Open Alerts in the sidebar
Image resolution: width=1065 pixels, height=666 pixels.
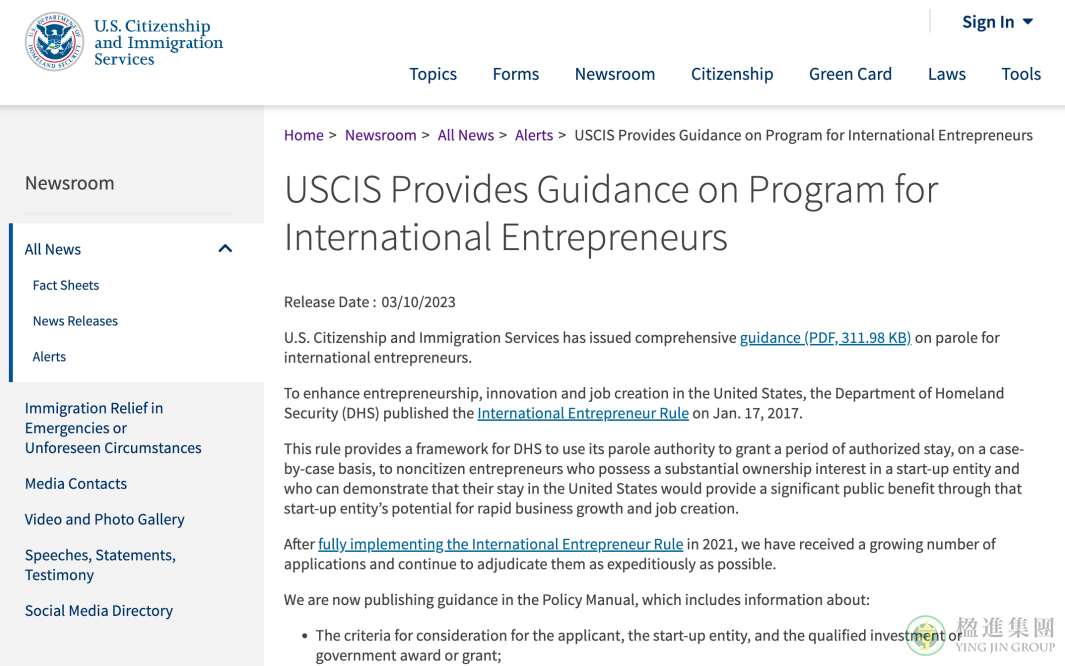[x=50, y=356]
